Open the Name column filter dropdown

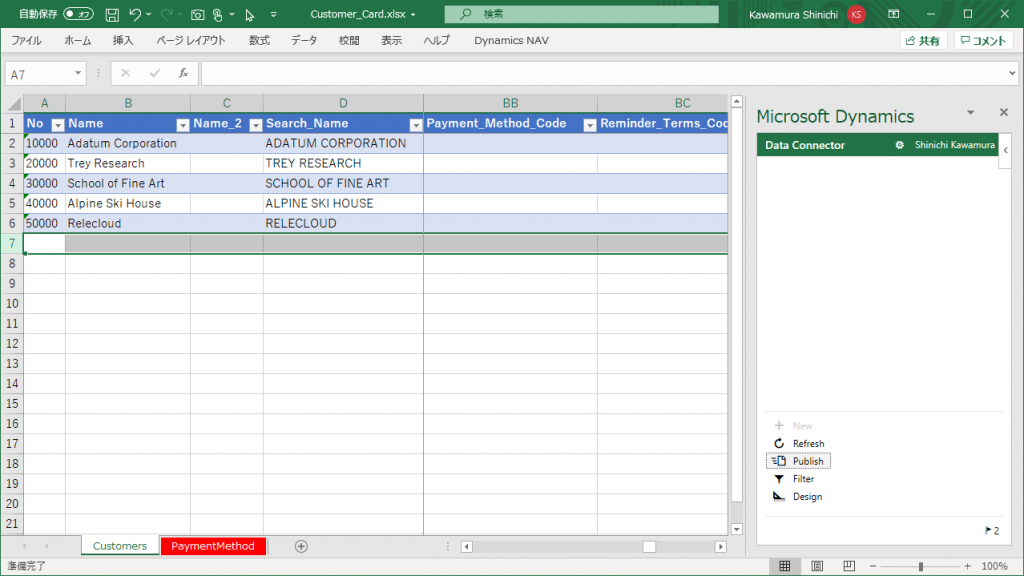(x=183, y=125)
